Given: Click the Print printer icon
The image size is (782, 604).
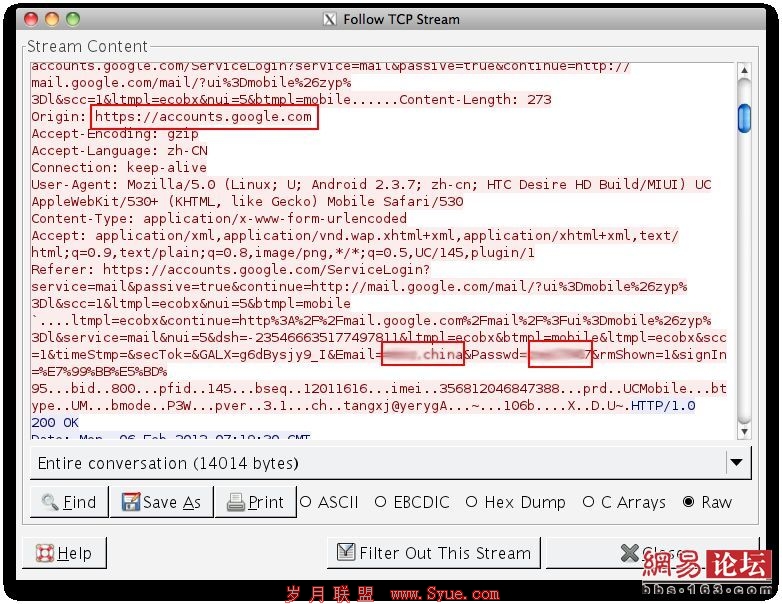Looking at the screenshot, I should (235, 502).
